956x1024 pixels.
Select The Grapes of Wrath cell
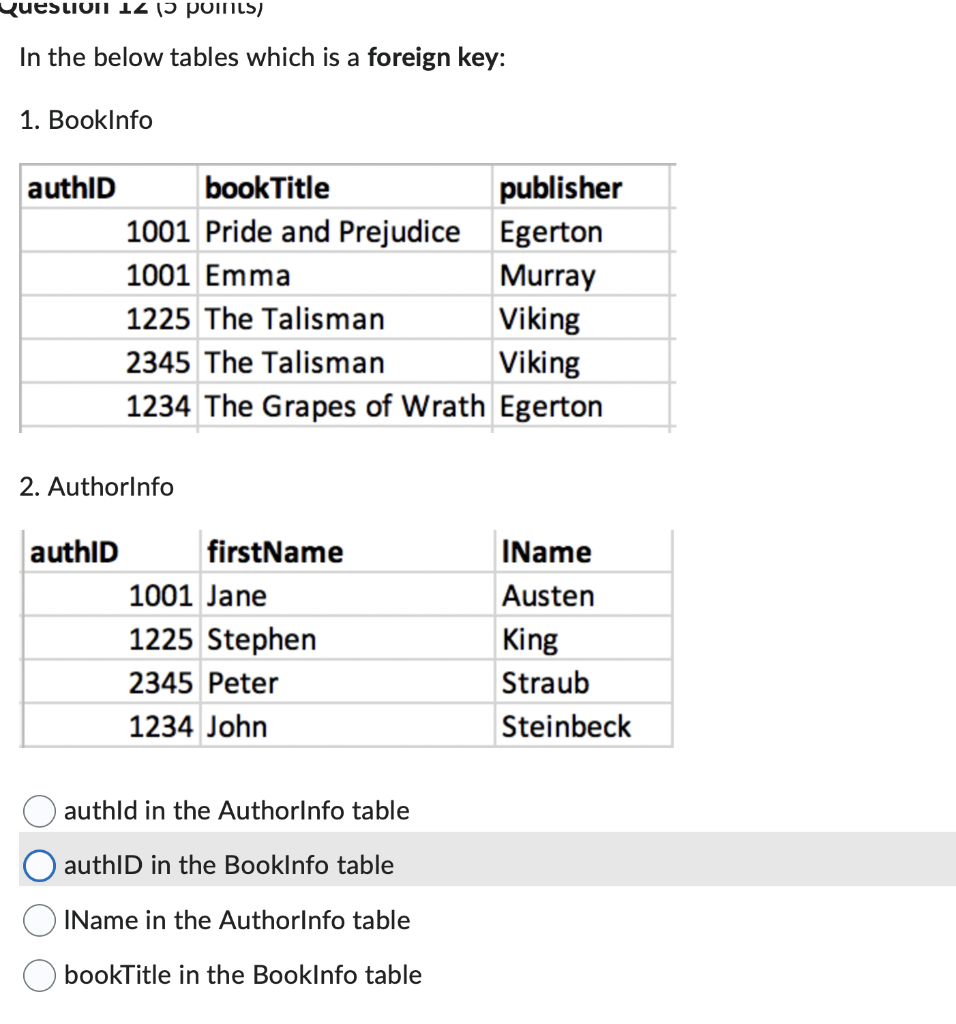(343, 406)
